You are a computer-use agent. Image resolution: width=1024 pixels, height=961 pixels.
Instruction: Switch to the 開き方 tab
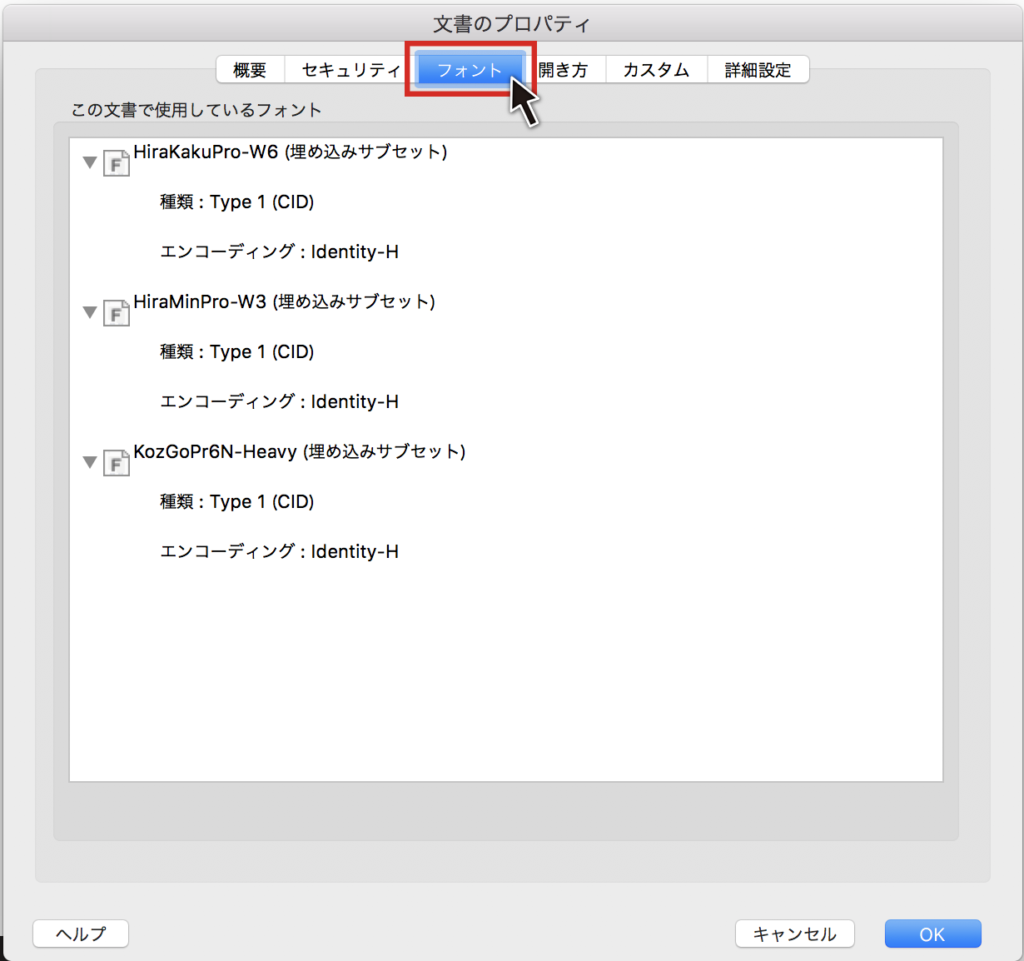tap(564, 70)
